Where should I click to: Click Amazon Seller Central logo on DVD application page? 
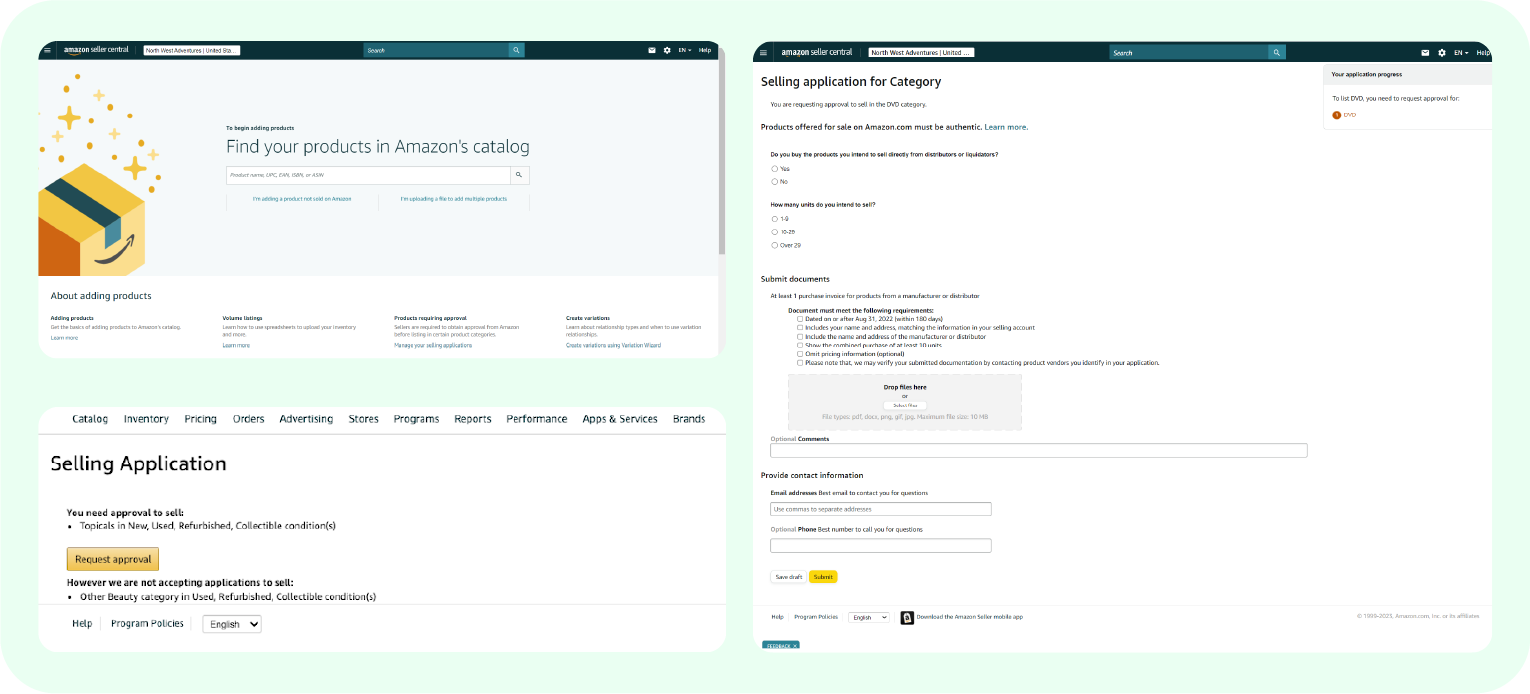click(816, 52)
